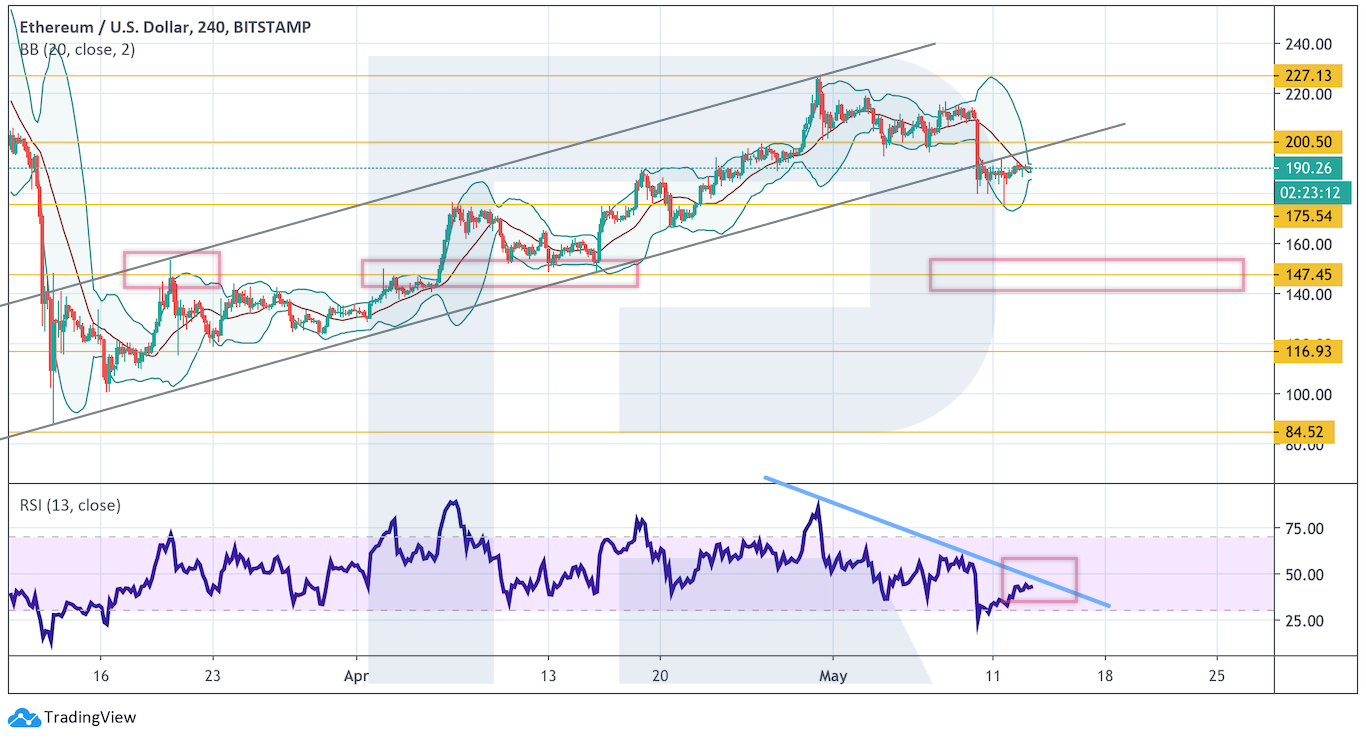Click the 20 date label on time axis

pos(659,675)
